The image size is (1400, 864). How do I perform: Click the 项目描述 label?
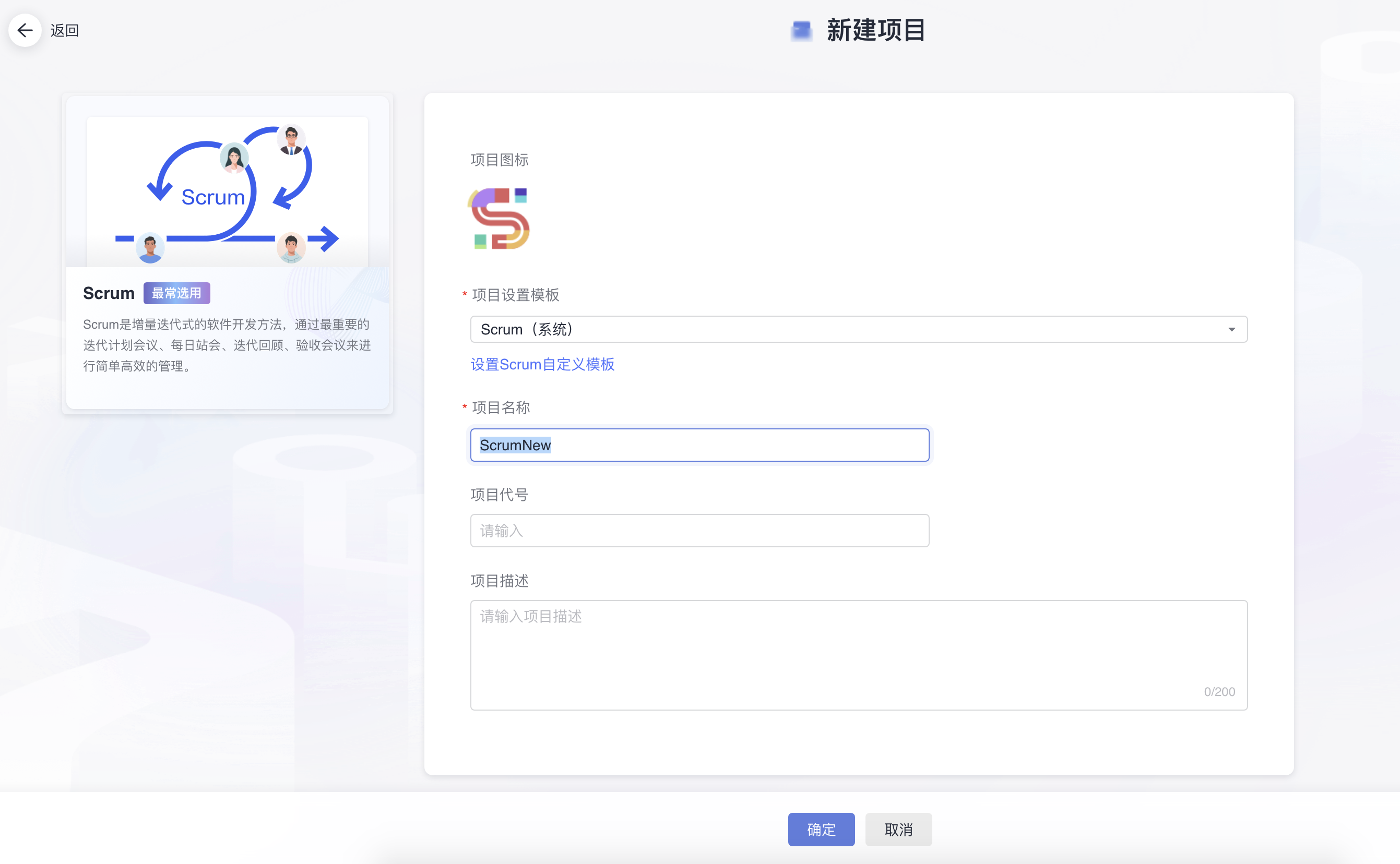tap(500, 581)
